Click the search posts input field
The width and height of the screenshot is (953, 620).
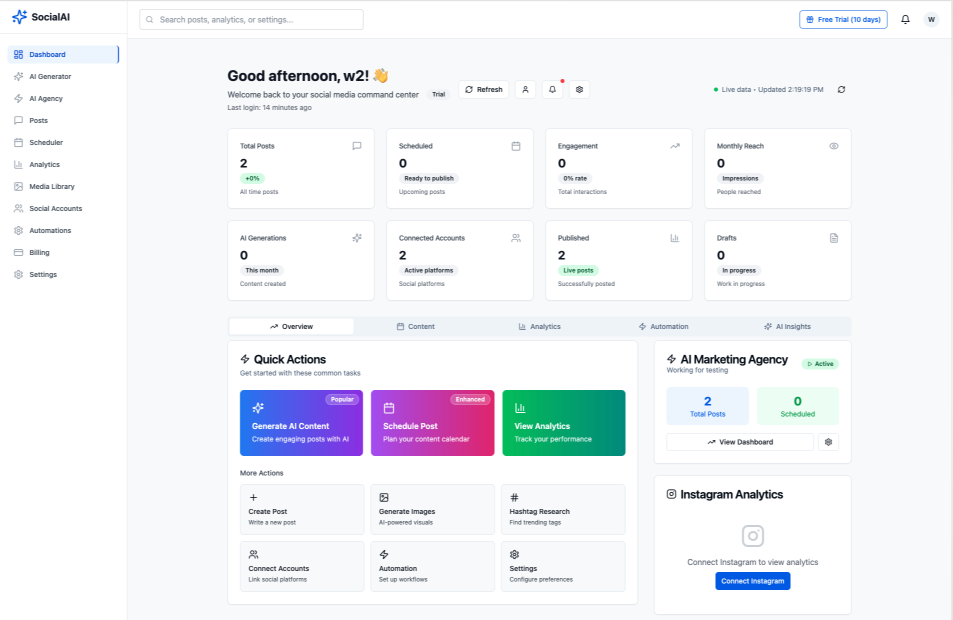251,19
